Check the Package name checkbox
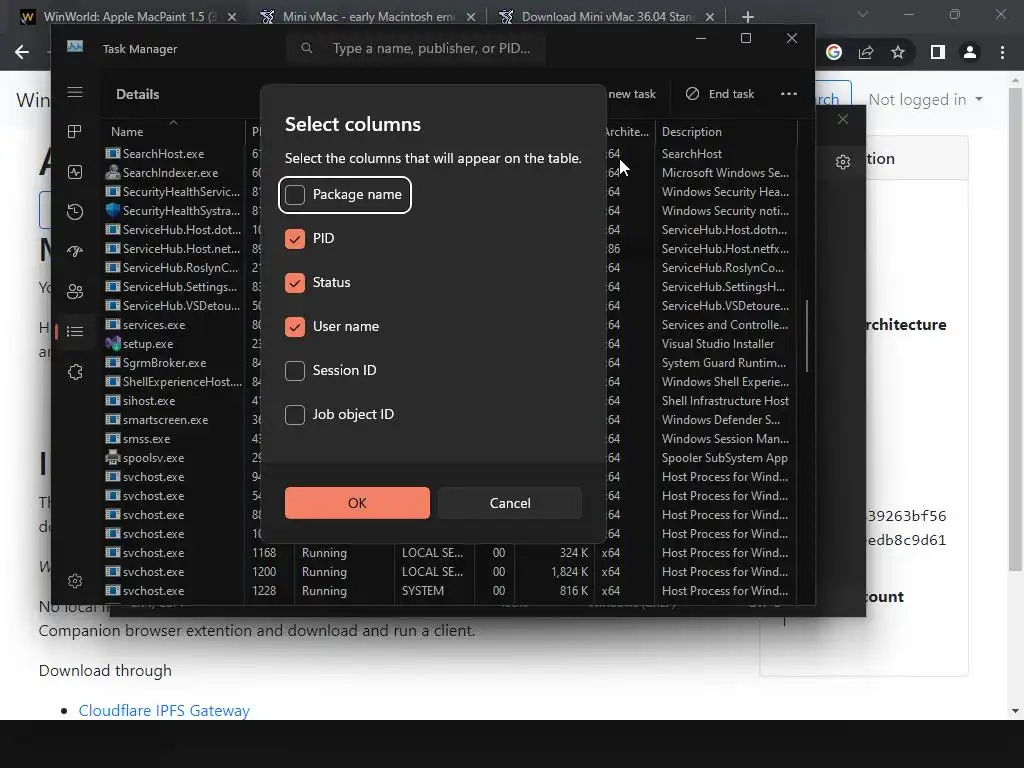 tap(295, 195)
